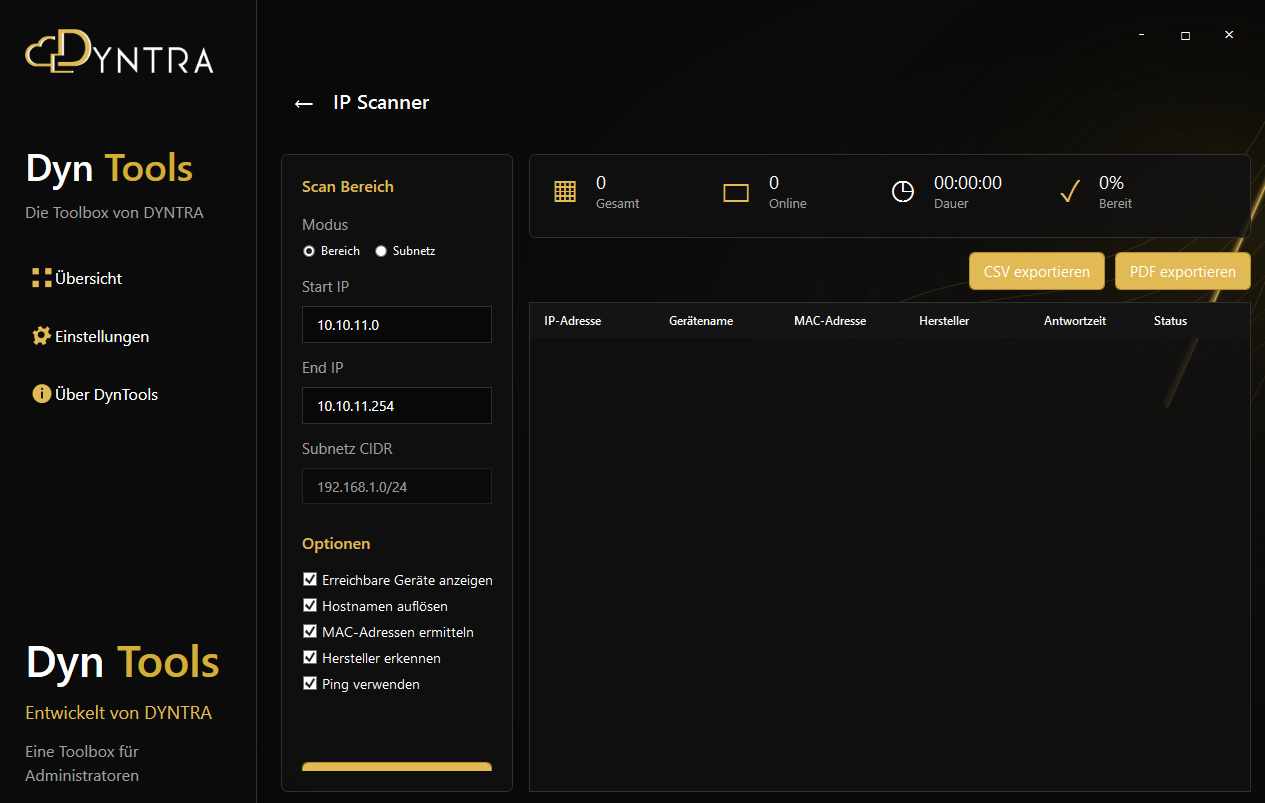Click the Bereit checkmark icon
The width and height of the screenshot is (1265, 803).
tap(1070, 191)
